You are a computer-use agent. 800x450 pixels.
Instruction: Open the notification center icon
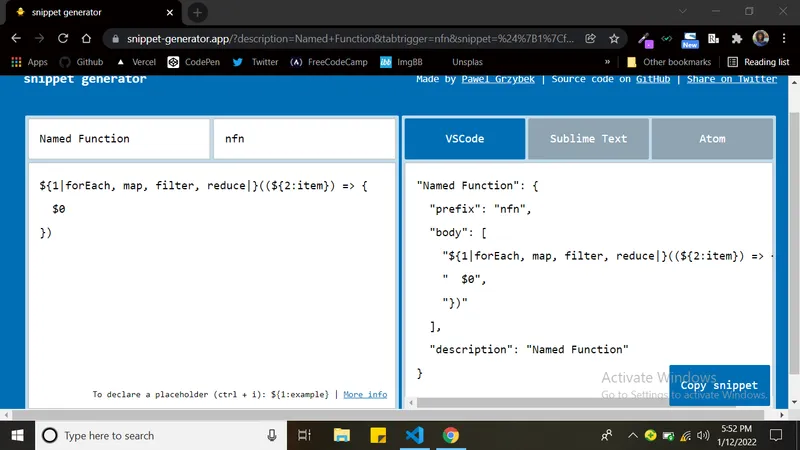(x=776, y=436)
